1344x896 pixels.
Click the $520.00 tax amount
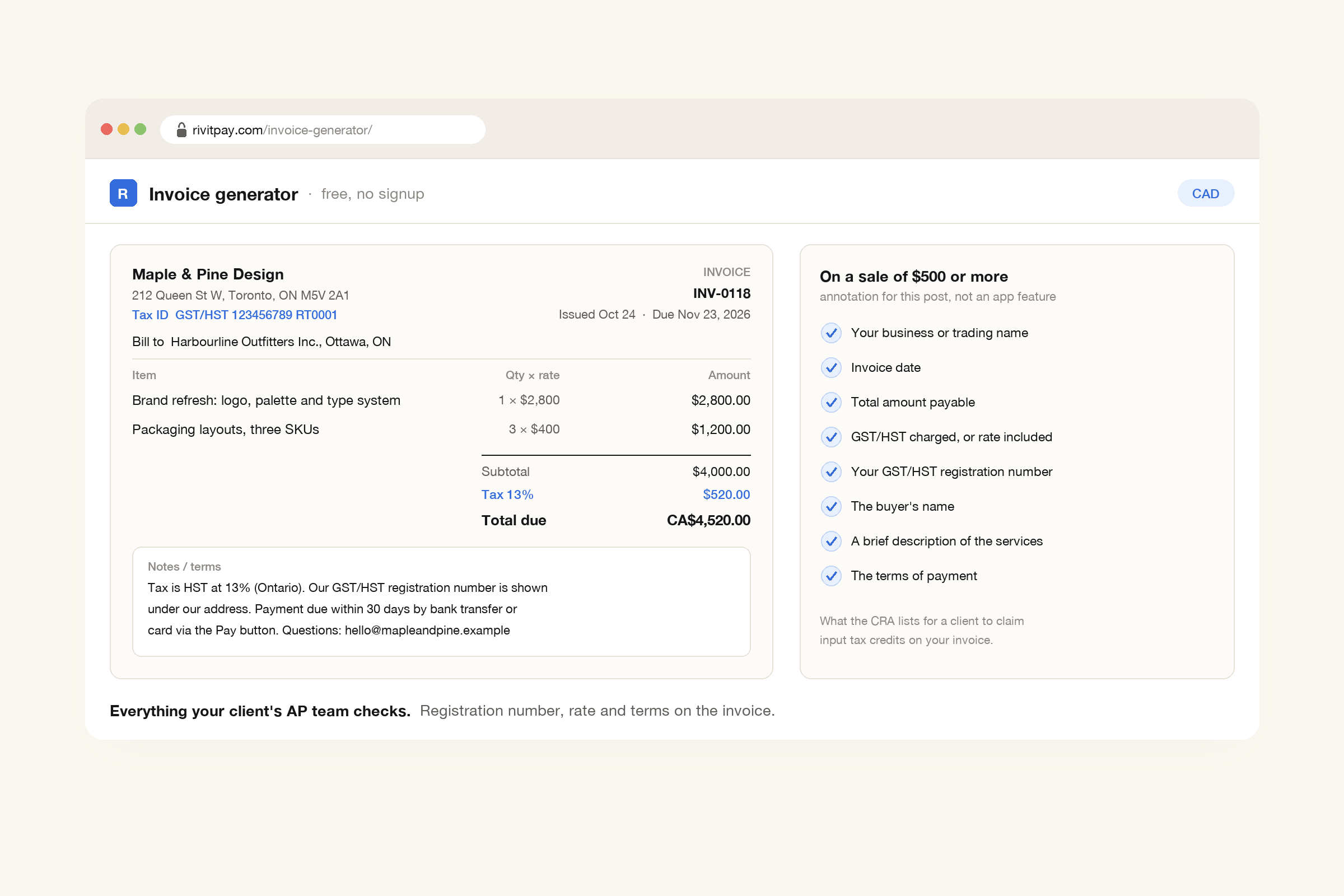tap(726, 495)
